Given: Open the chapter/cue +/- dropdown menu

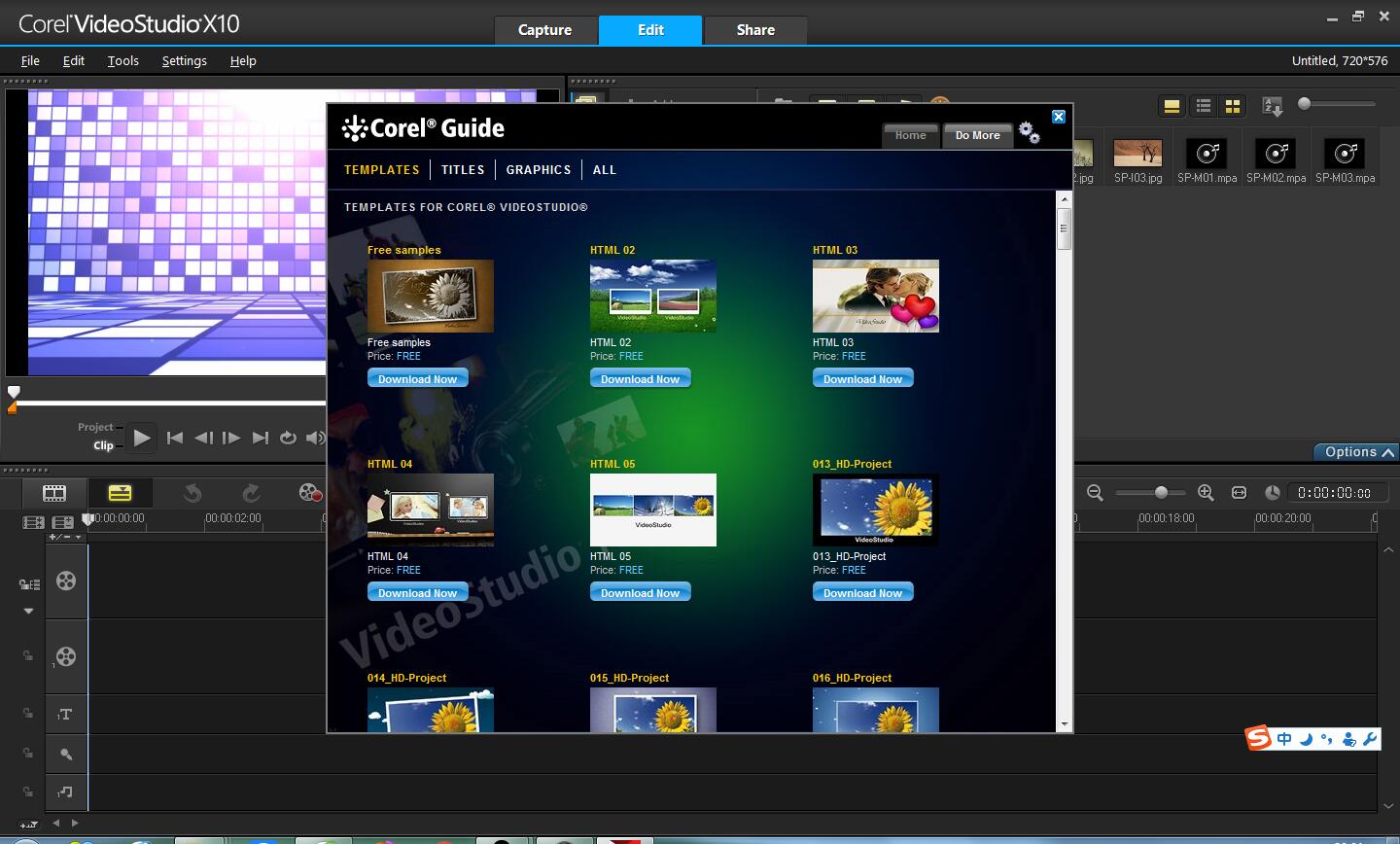Looking at the screenshot, I should pyautogui.click(x=66, y=537).
